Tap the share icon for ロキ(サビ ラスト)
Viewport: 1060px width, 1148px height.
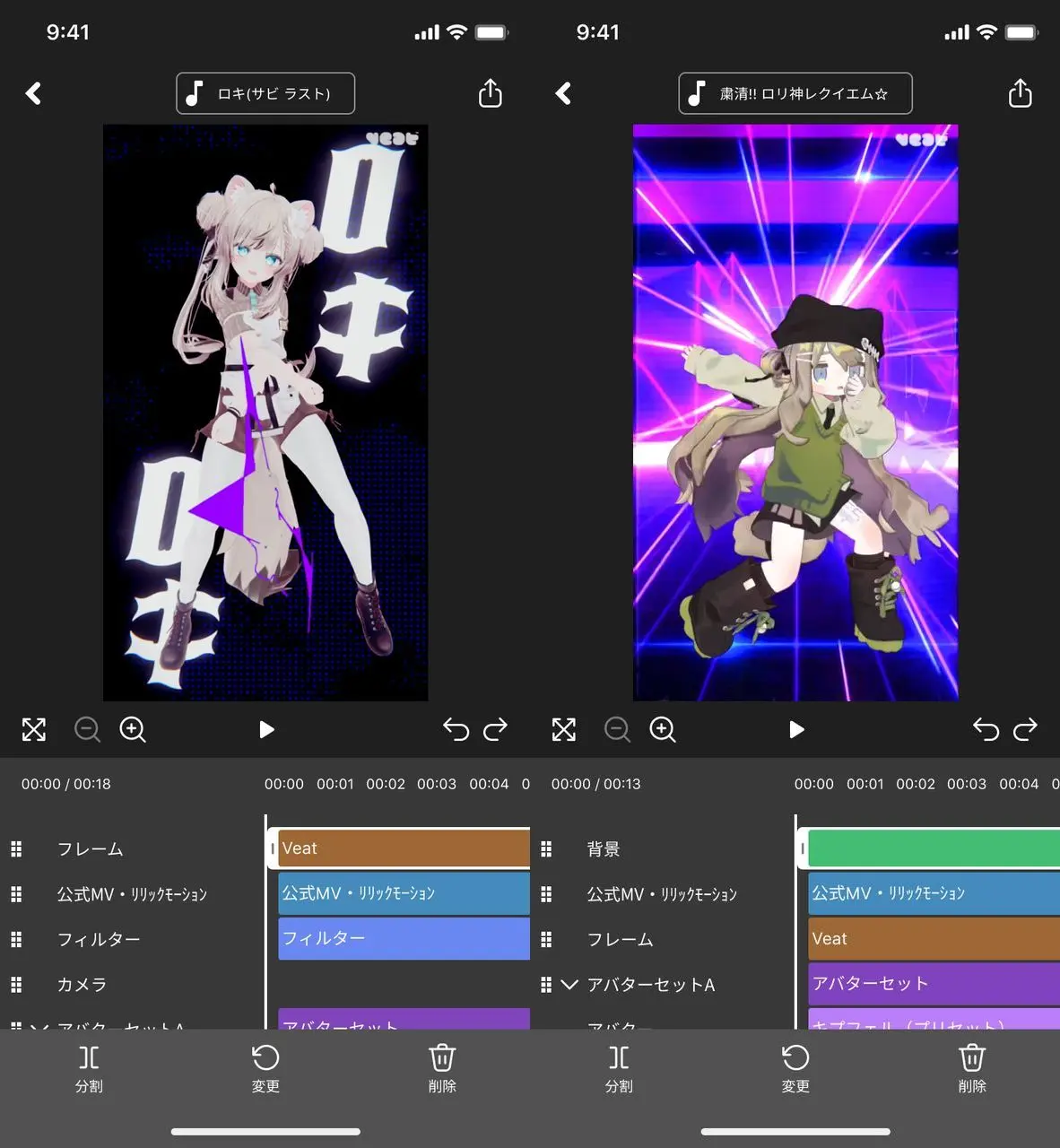pyautogui.click(x=490, y=92)
